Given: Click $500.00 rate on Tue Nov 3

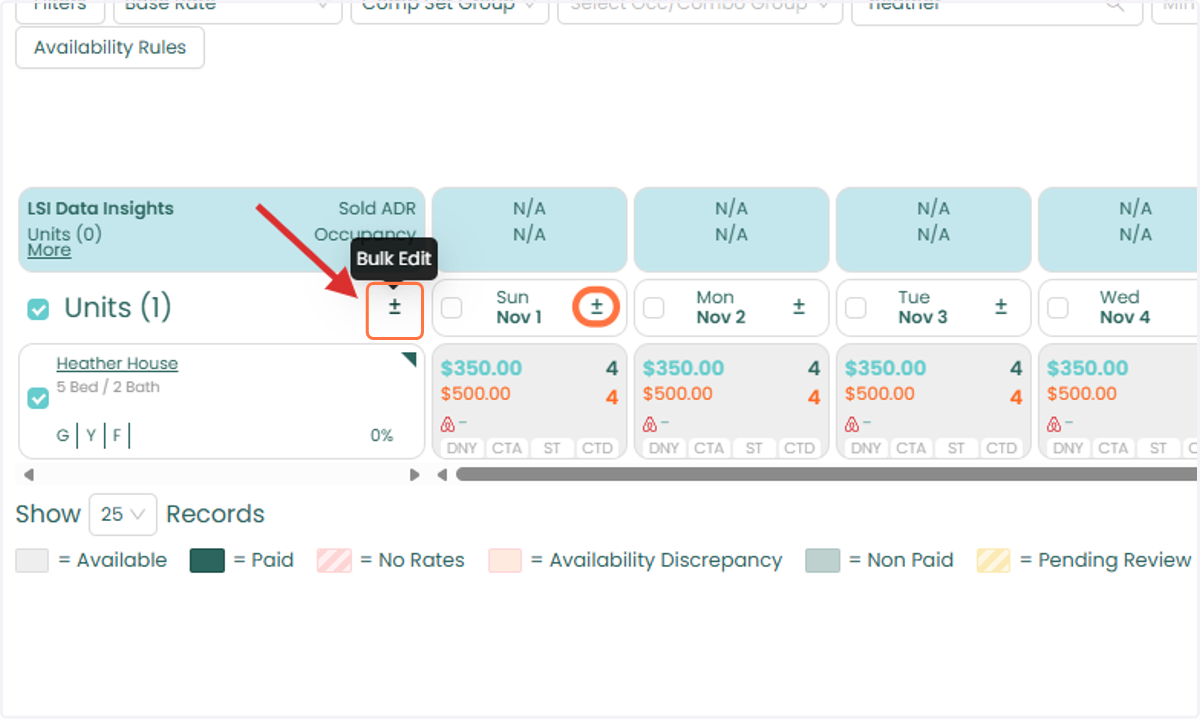Looking at the screenshot, I should tap(880, 394).
